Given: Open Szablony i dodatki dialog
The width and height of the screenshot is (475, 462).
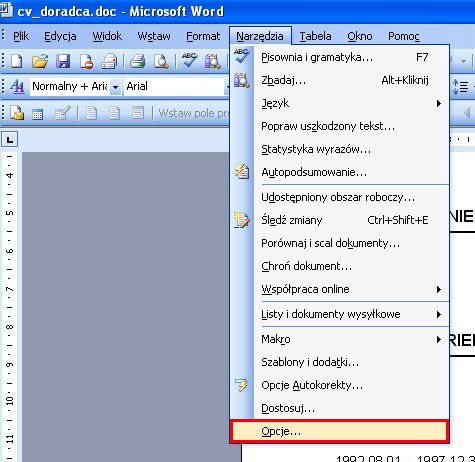Looking at the screenshot, I should 340,362.
